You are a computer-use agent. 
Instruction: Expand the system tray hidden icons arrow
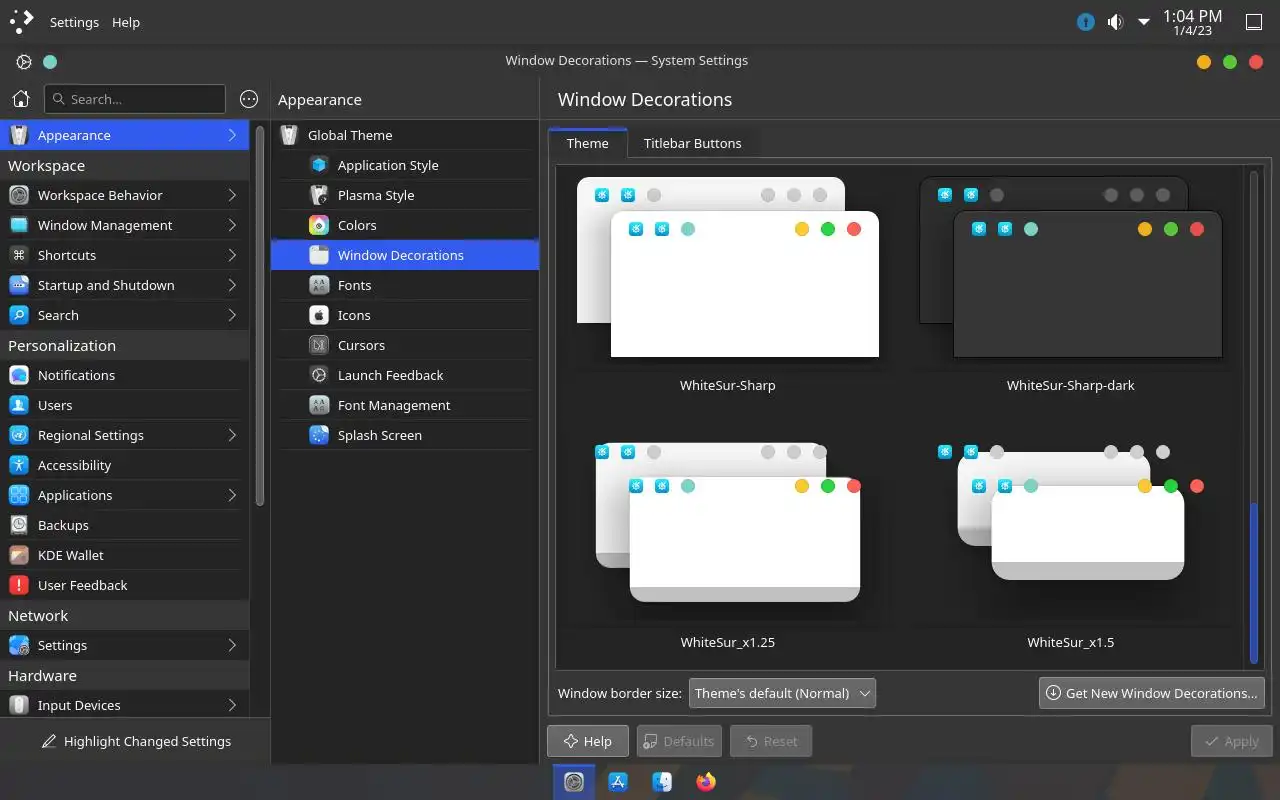pos(1144,22)
